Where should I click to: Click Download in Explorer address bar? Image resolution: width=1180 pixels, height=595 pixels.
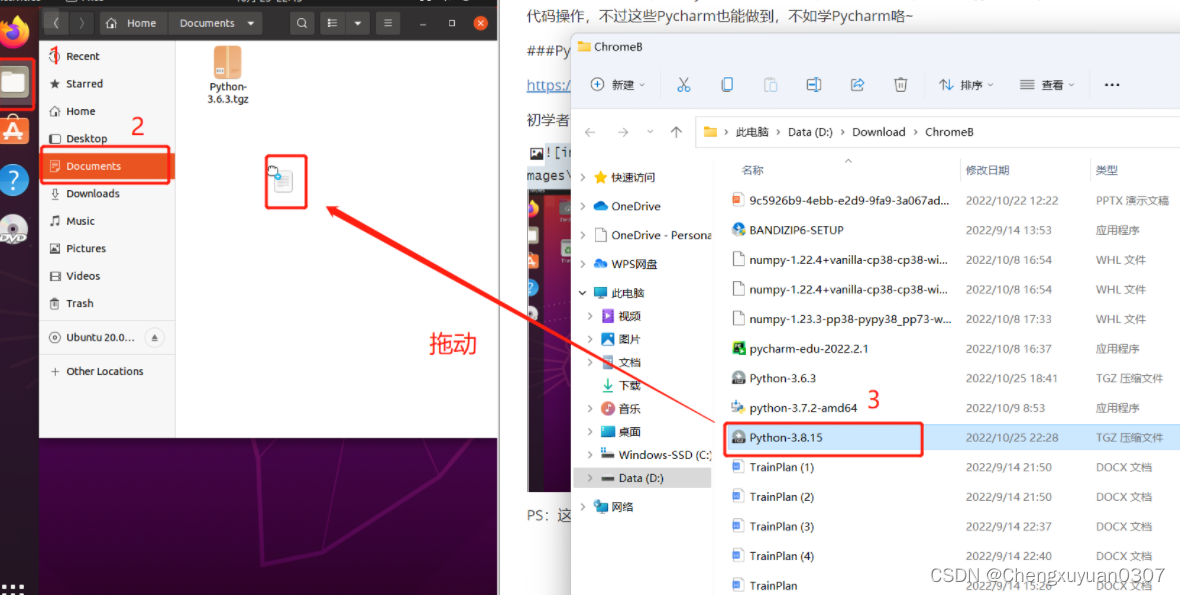click(x=878, y=132)
